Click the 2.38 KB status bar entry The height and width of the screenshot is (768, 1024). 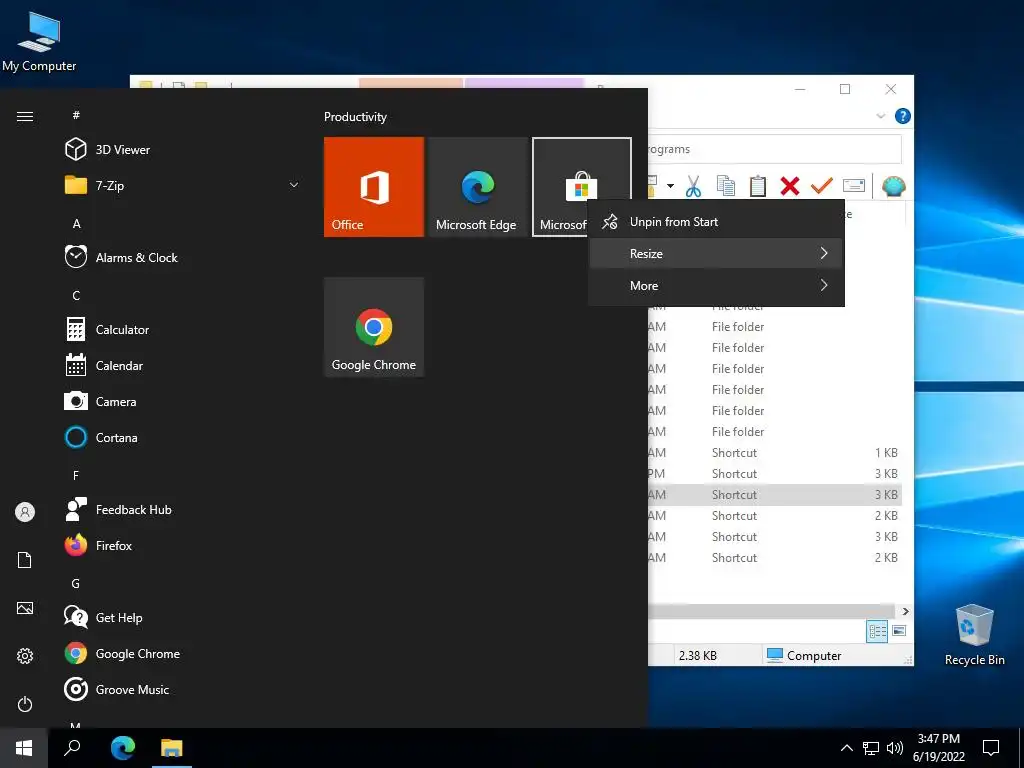(697, 656)
